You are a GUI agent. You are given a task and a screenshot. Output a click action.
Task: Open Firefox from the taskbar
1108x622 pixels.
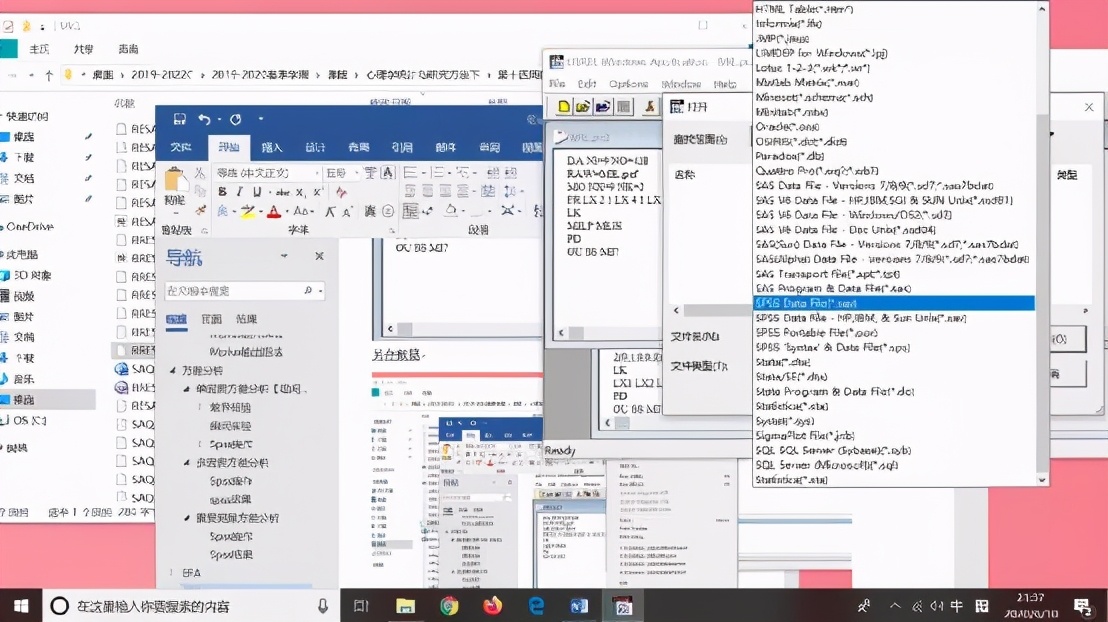coord(493,605)
